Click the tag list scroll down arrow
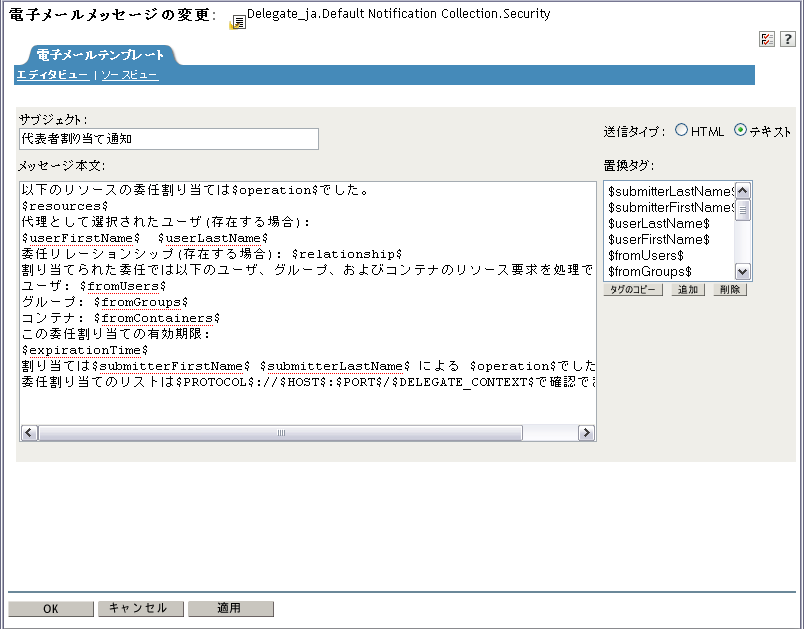The height and width of the screenshot is (629, 804). pyautogui.click(x=743, y=271)
